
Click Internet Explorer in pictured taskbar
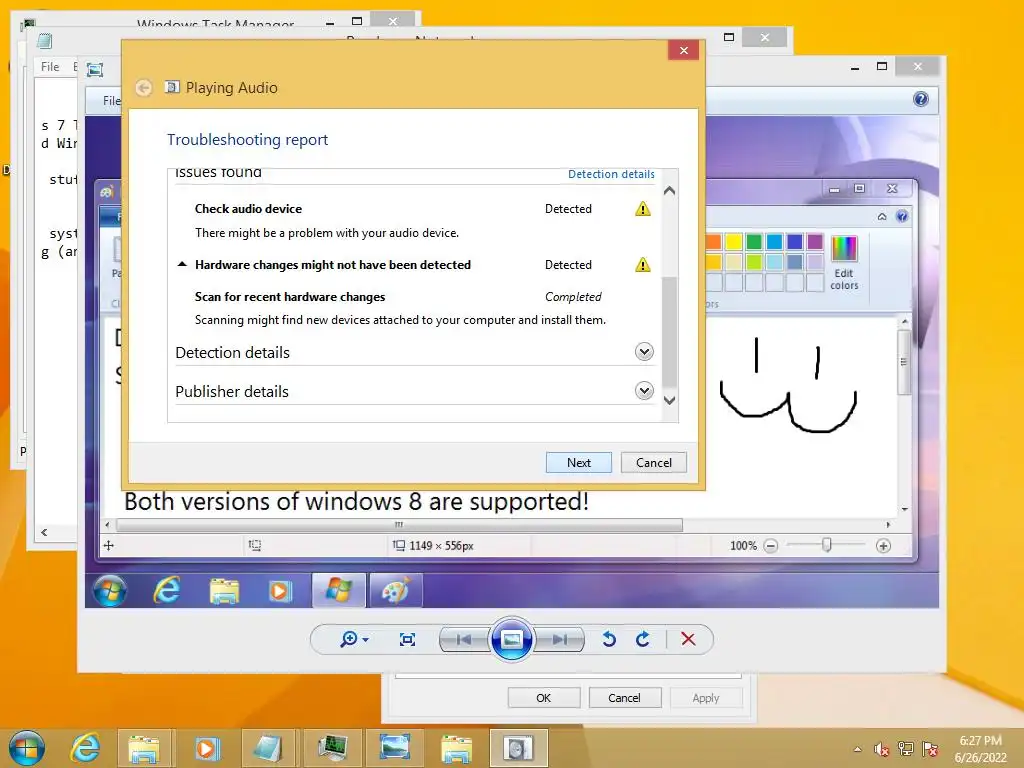[x=167, y=591]
